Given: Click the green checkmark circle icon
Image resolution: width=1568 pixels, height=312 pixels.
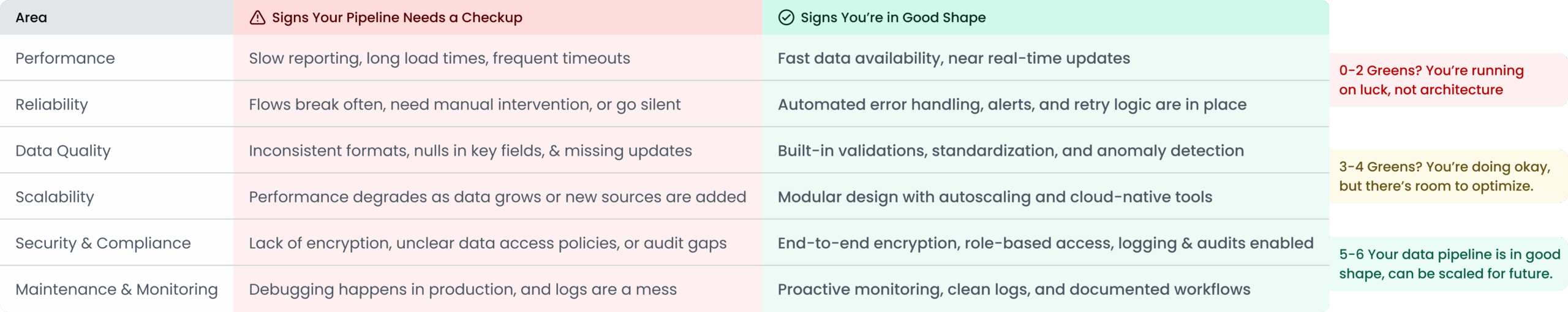Looking at the screenshot, I should click(786, 18).
